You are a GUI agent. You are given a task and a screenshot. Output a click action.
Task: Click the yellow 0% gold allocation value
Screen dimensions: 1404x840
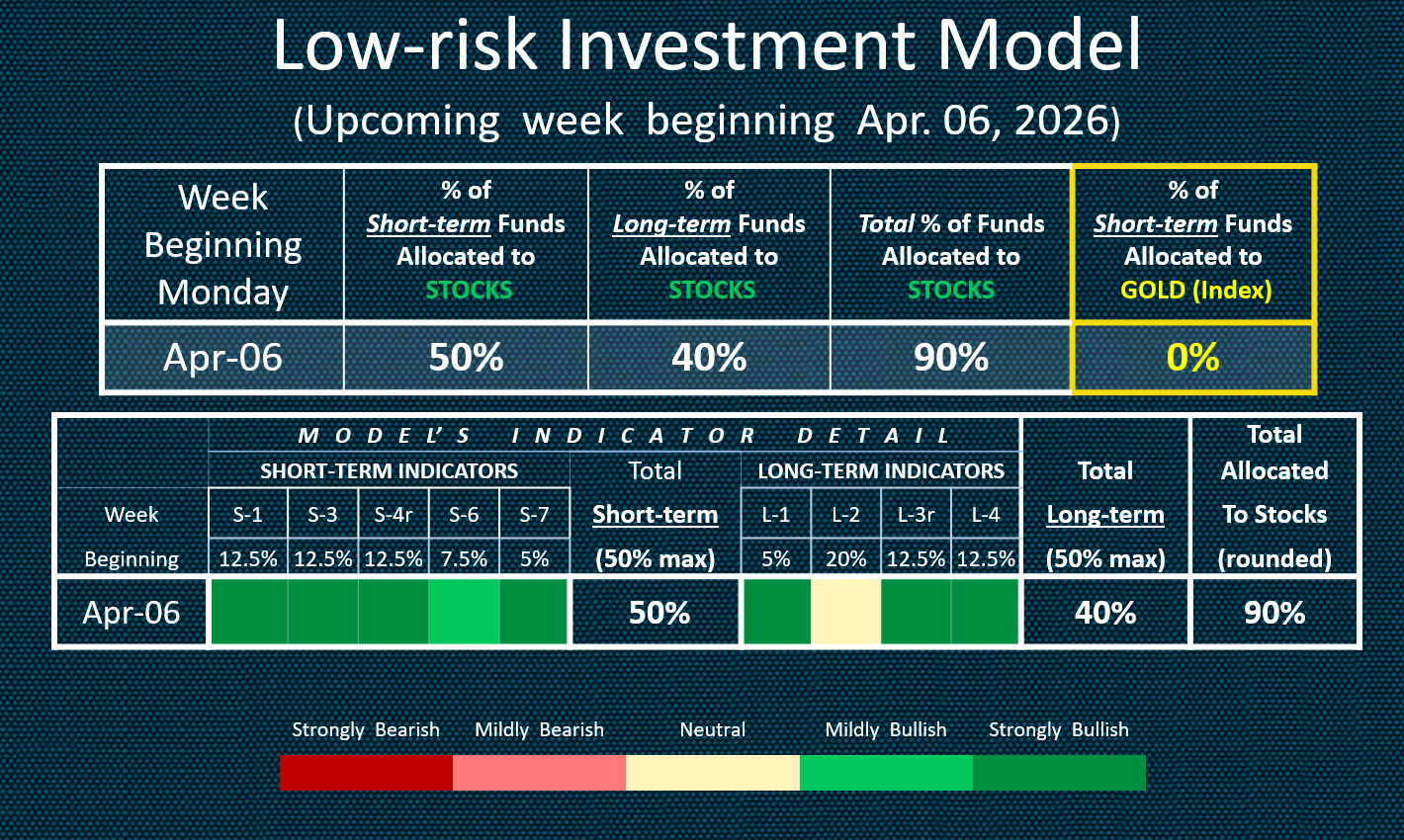(1193, 358)
